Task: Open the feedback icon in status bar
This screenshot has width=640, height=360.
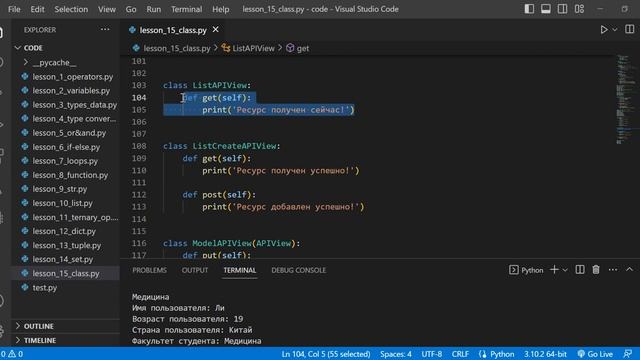Action: pos(628,354)
